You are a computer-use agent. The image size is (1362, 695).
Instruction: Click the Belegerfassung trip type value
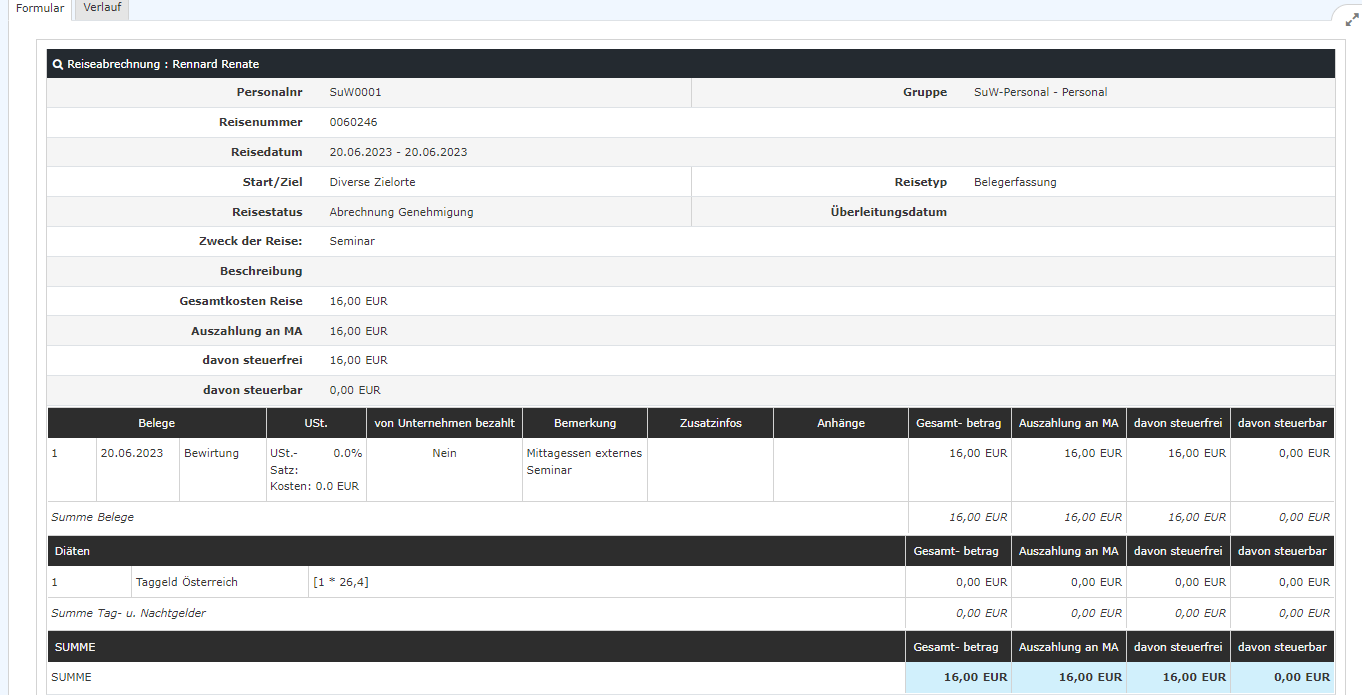pyautogui.click(x=1014, y=182)
